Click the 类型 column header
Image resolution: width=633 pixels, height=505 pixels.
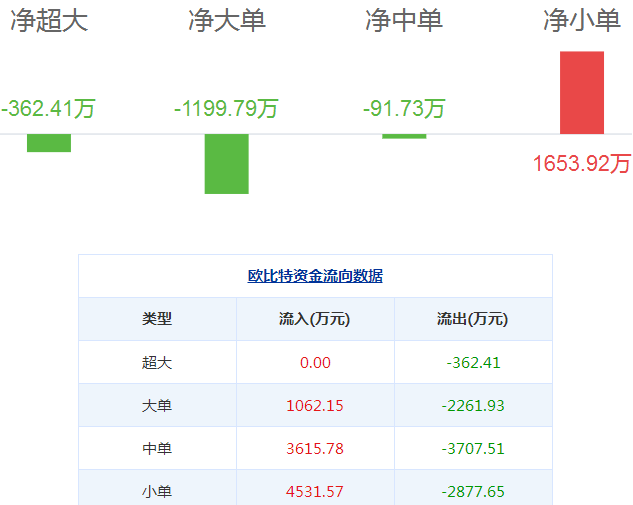[x=157, y=319]
